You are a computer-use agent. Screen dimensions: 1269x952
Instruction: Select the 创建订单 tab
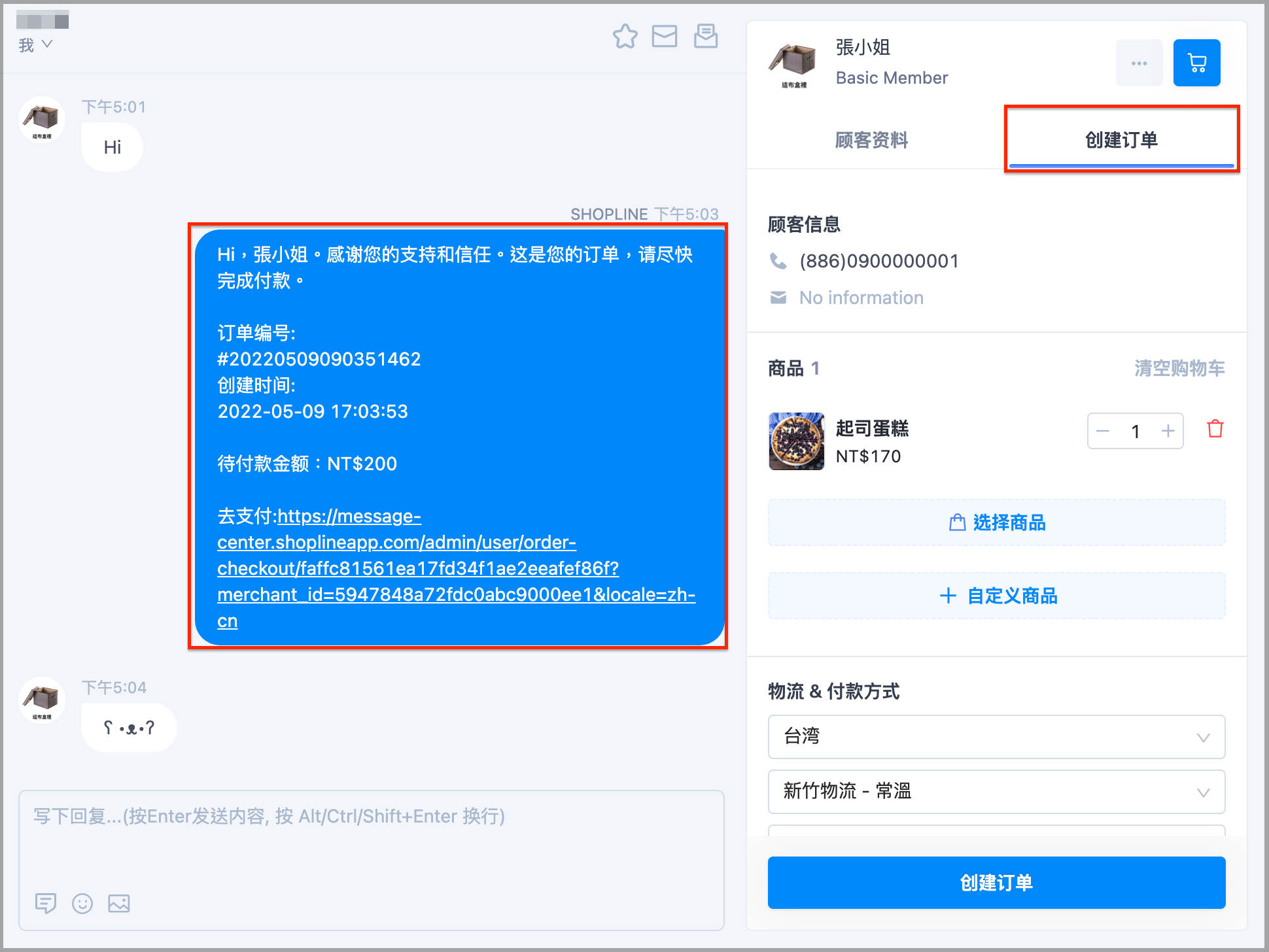(x=1121, y=139)
